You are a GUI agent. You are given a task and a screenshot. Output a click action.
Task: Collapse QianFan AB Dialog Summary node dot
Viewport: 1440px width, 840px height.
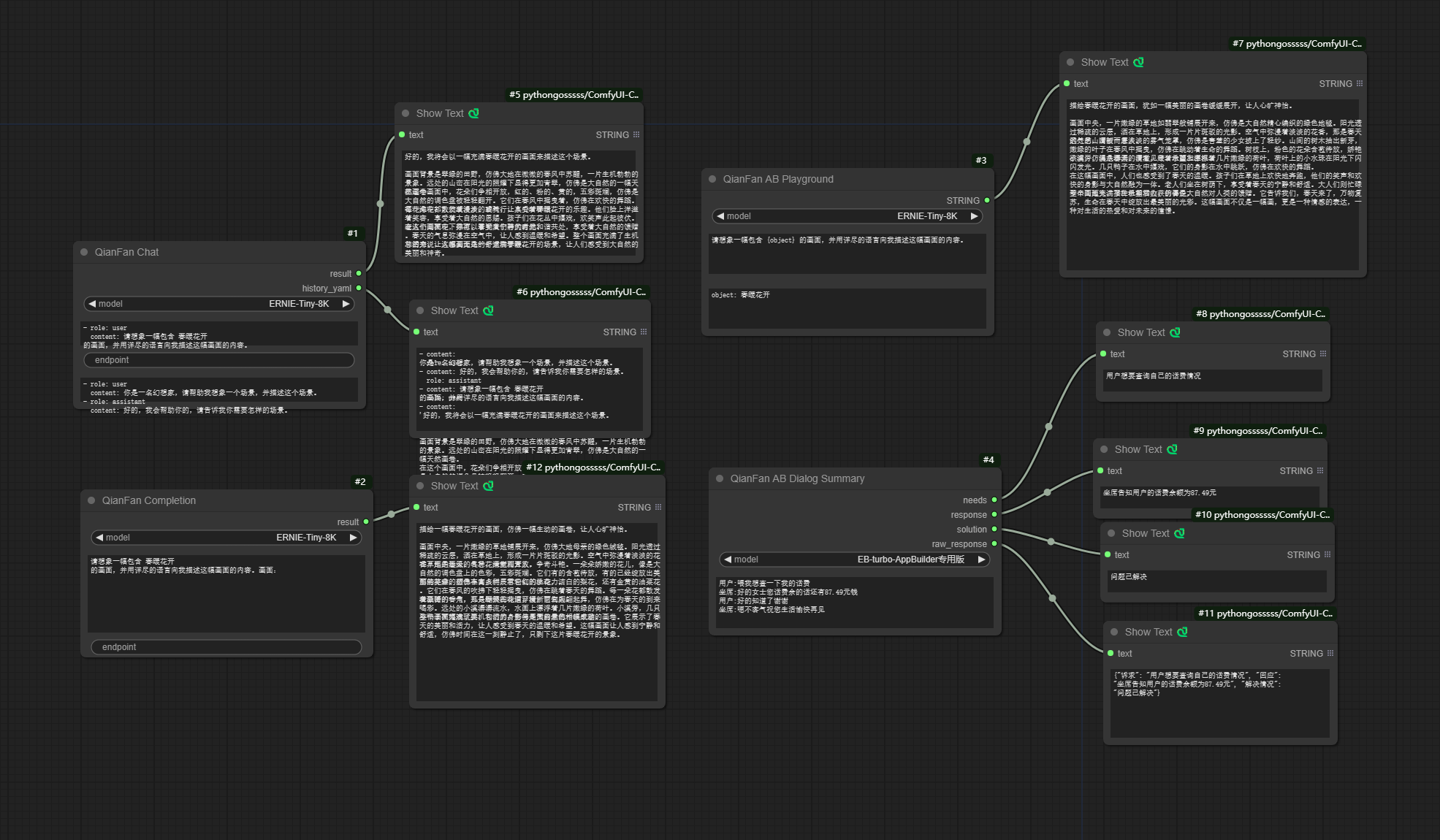tap(720, 478)
